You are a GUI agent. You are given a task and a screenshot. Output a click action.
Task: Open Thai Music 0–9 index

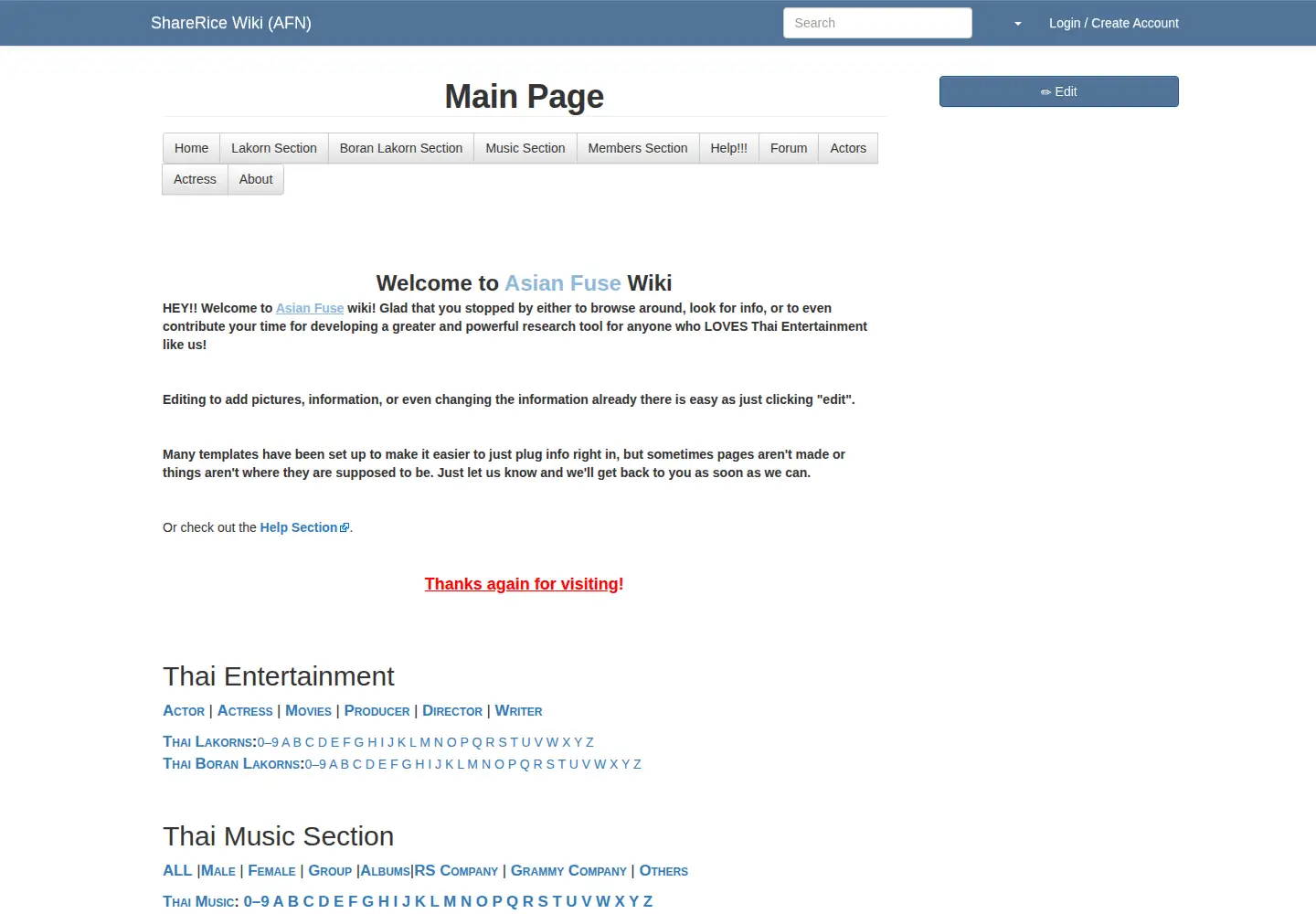(x=256, y=902)
